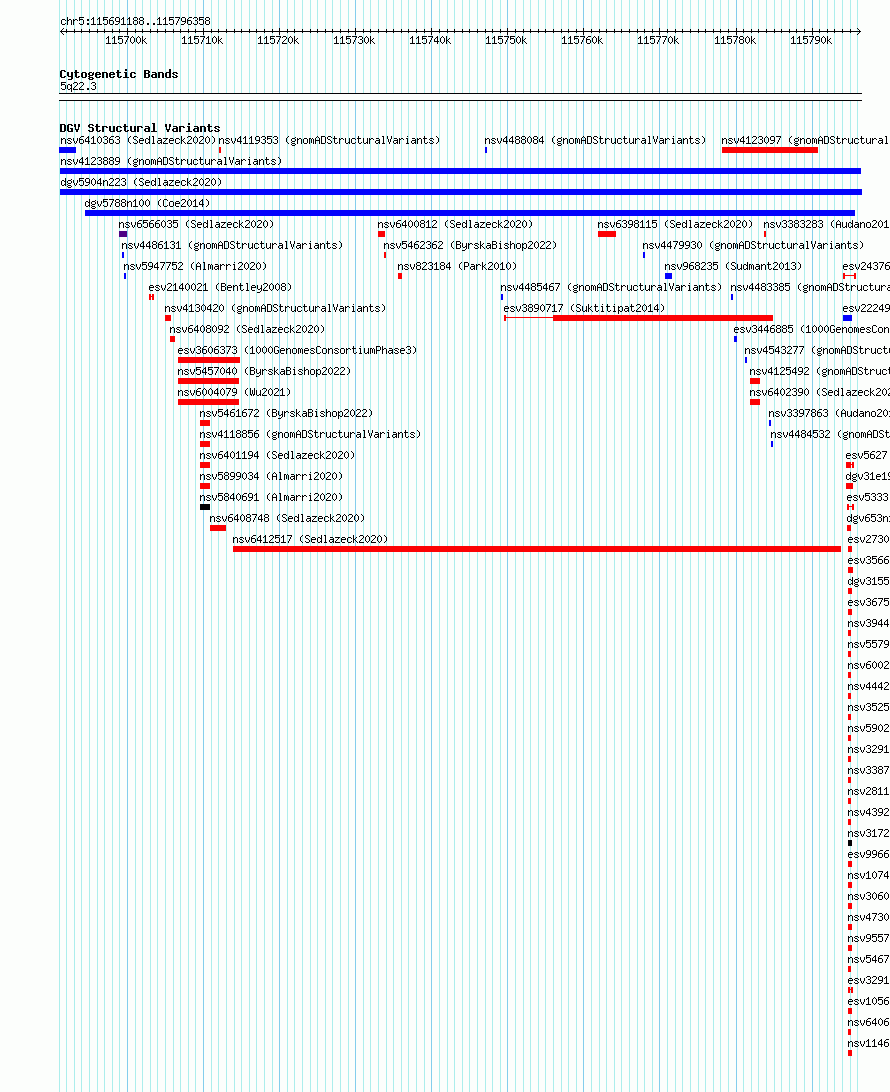Viewport: 890px width, 1092px height.
Task: Click the 115760k ruler tick label
Action: [581, 40]
